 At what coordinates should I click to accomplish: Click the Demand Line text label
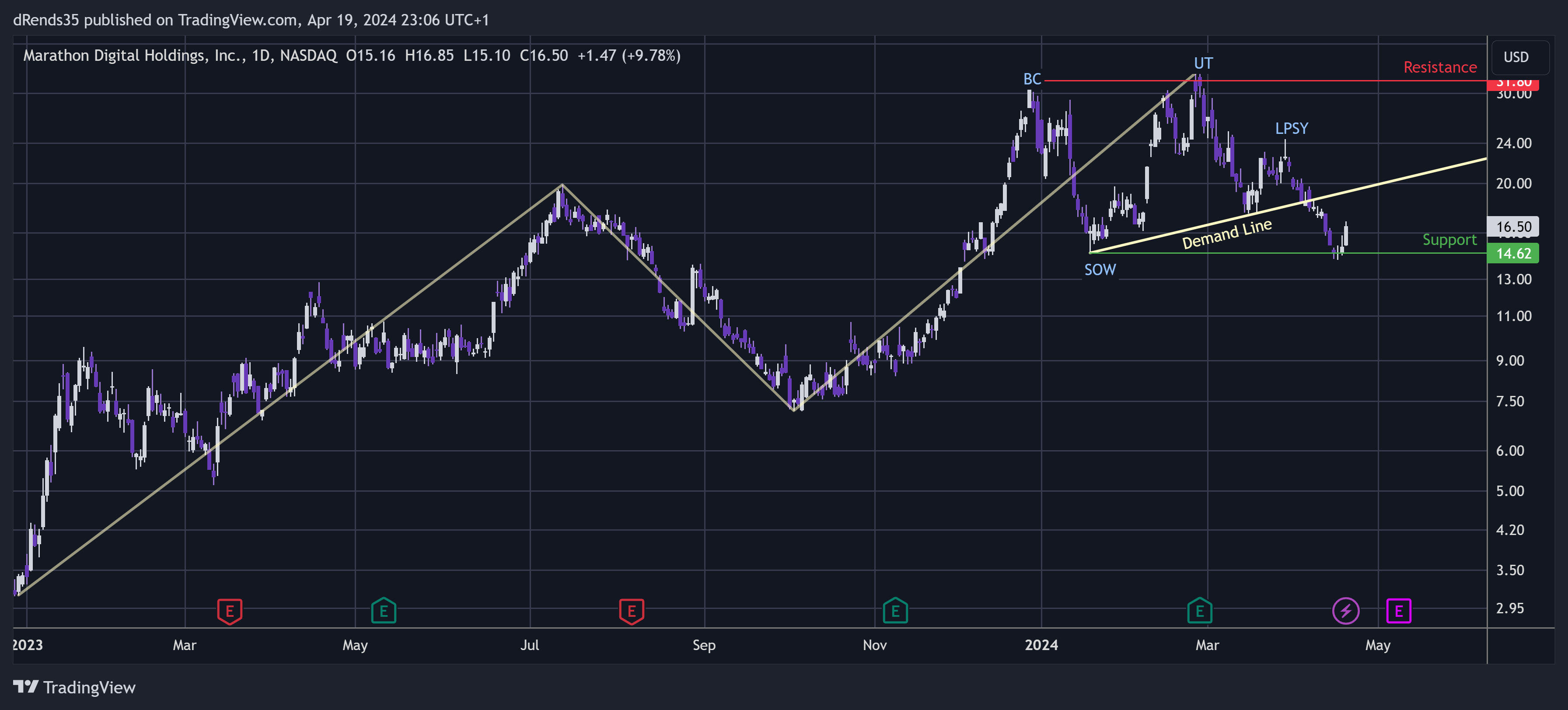click(1226, 234)
